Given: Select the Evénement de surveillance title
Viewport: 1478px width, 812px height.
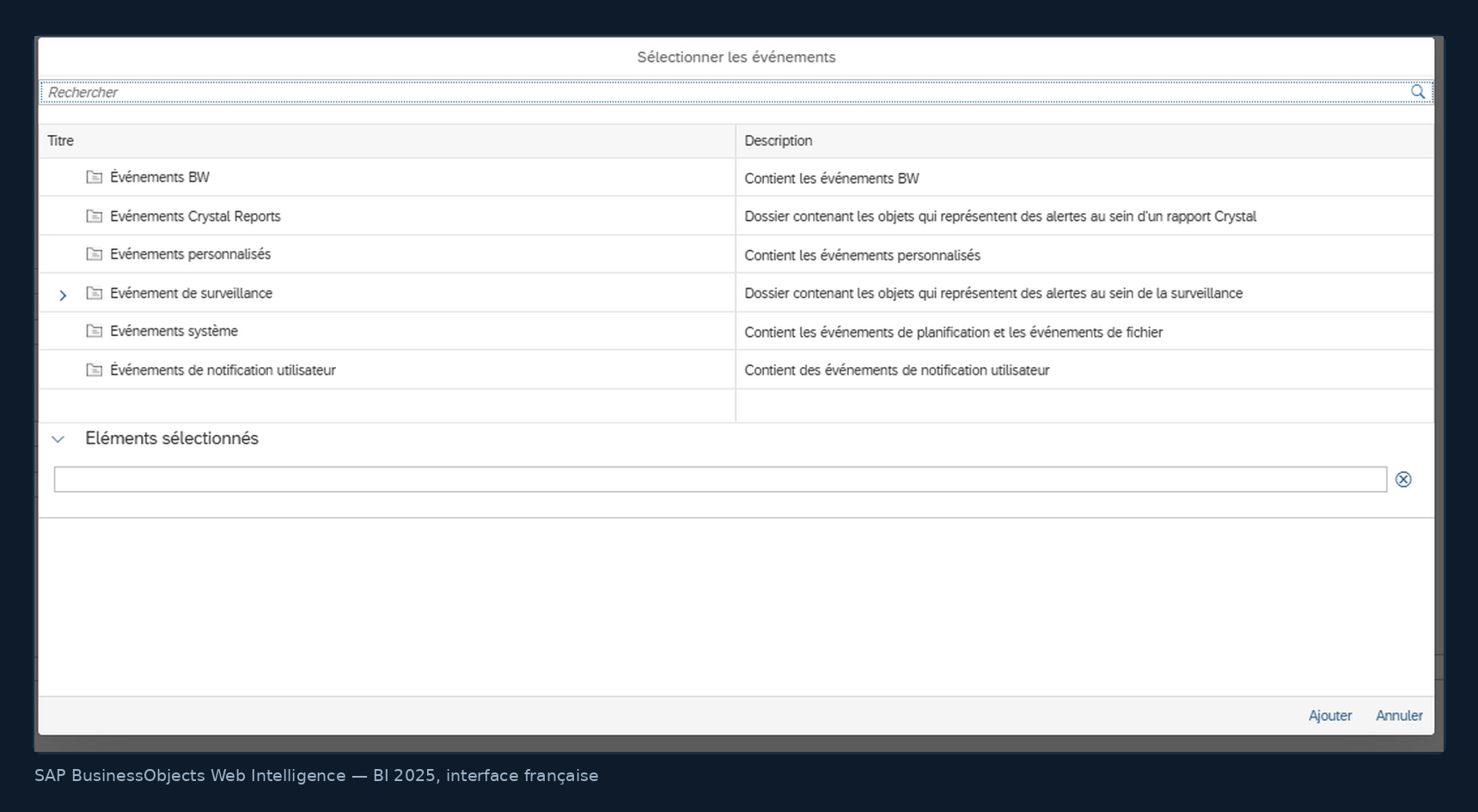Looking at the screenshot, I should point(191,293).
